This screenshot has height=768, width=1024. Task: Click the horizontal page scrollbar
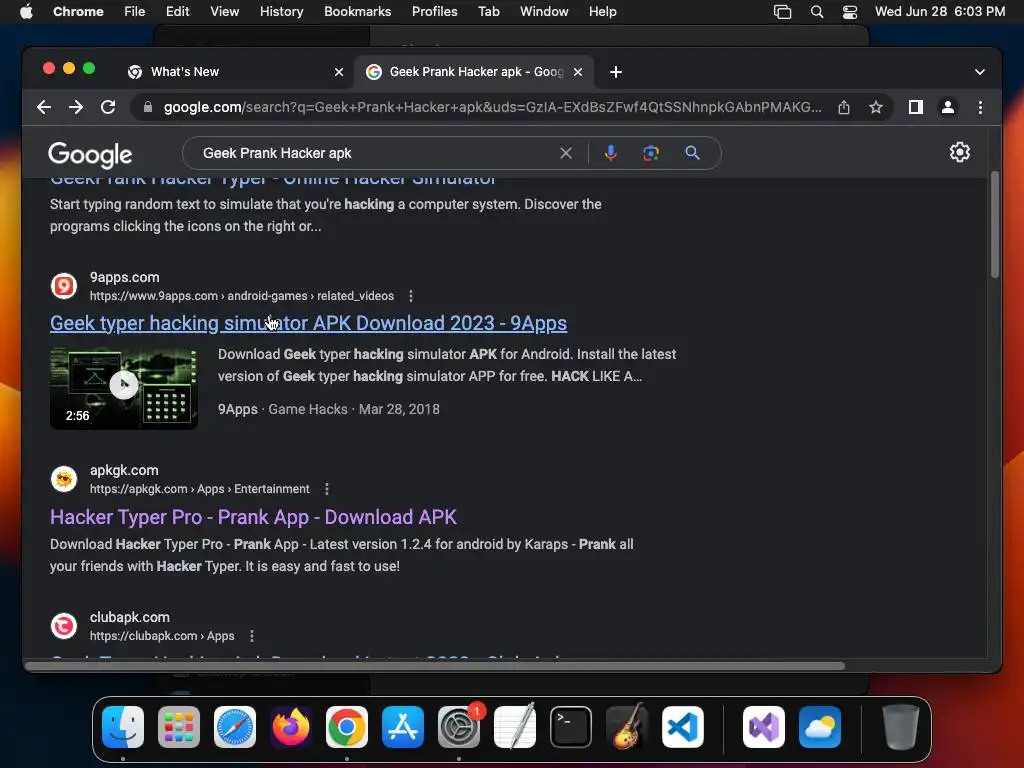pyautogui.click(x=435, y=665)
